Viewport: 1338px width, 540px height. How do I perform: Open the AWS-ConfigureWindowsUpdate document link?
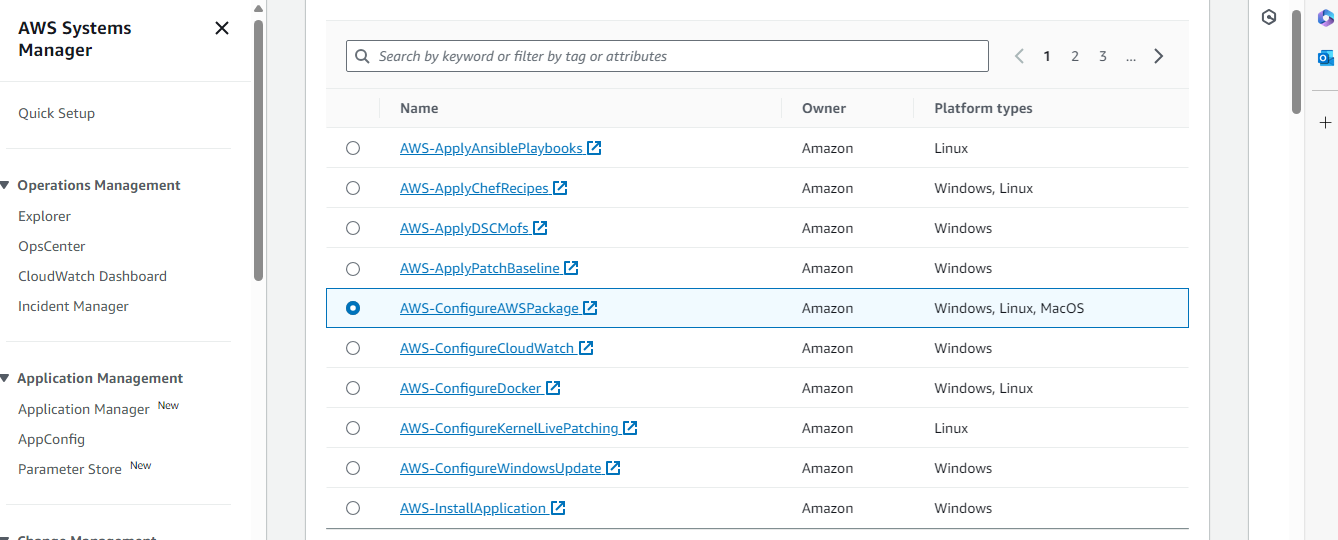point(501,468)
